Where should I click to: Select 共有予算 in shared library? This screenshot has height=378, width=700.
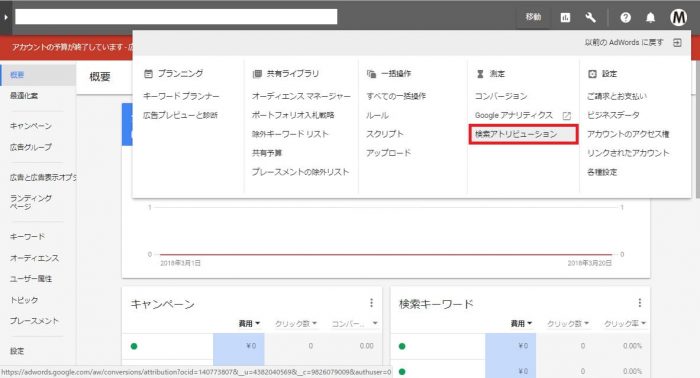click(x=267, y=153)
